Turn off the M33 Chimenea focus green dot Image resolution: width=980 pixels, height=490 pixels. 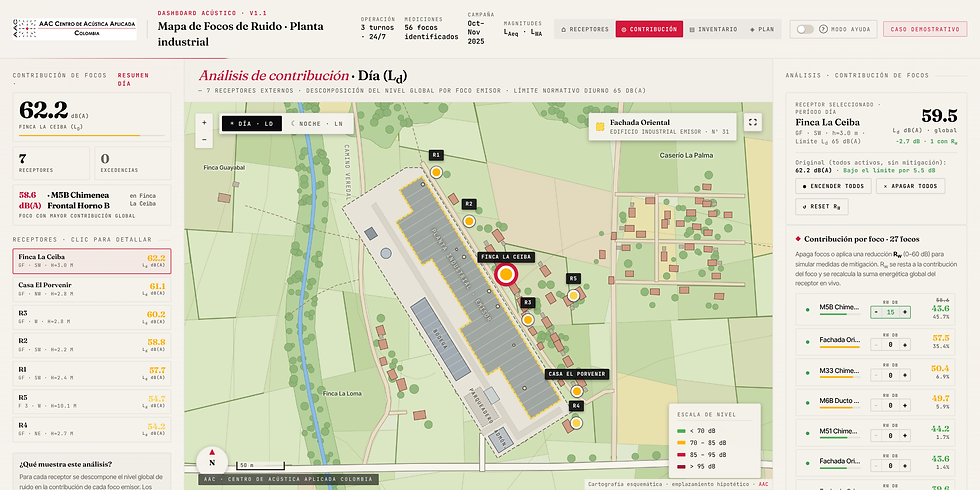pyautogui.click(x=808, y=371)
